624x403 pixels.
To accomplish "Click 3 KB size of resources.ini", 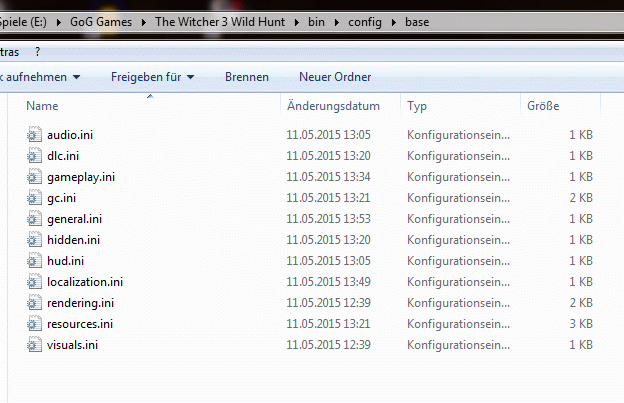I will pos(581,324).
